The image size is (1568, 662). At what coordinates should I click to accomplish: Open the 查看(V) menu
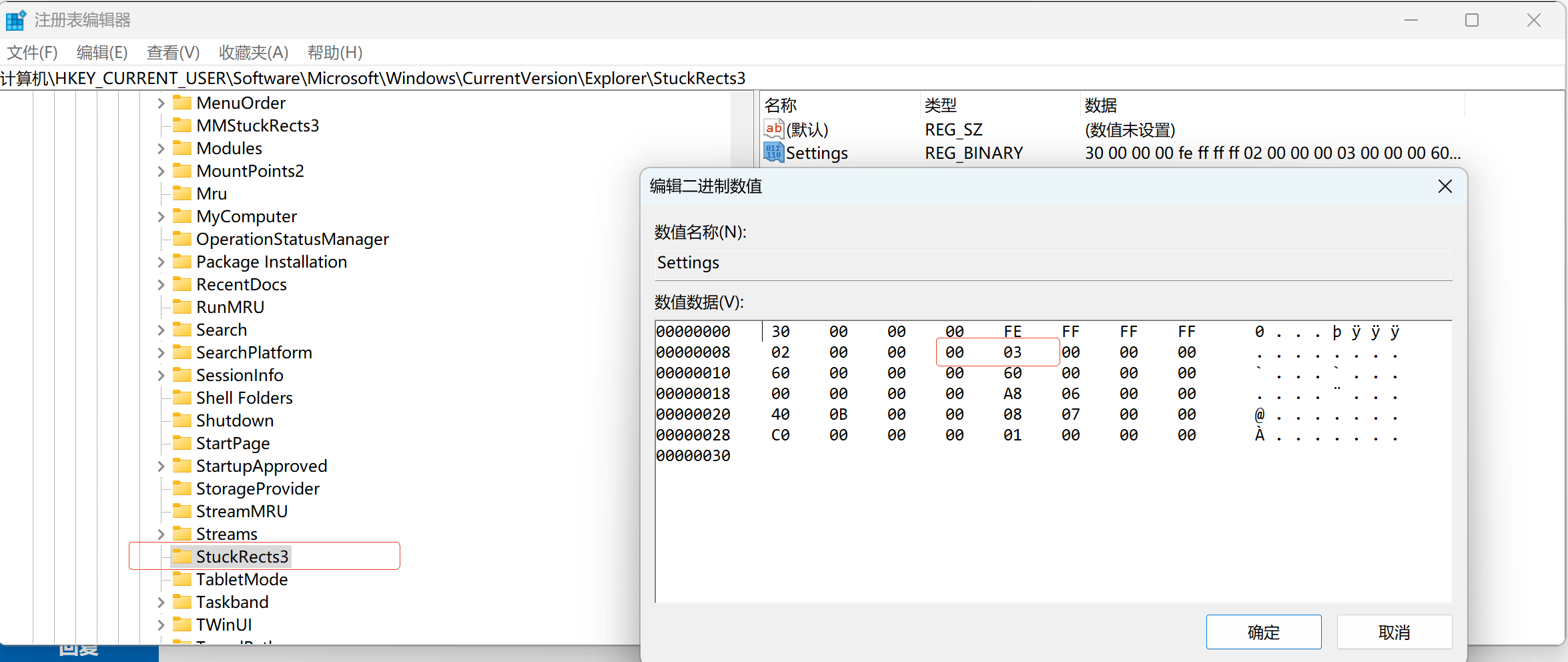[173, 52]
